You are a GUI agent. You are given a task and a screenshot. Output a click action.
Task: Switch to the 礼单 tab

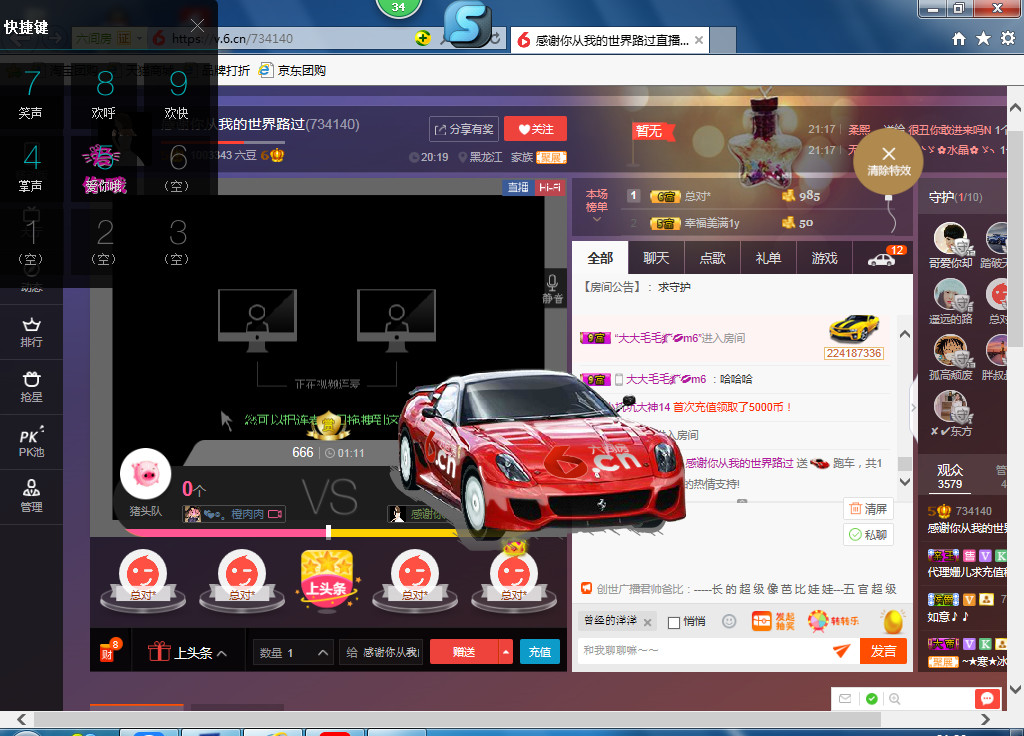tap(768, 258)
